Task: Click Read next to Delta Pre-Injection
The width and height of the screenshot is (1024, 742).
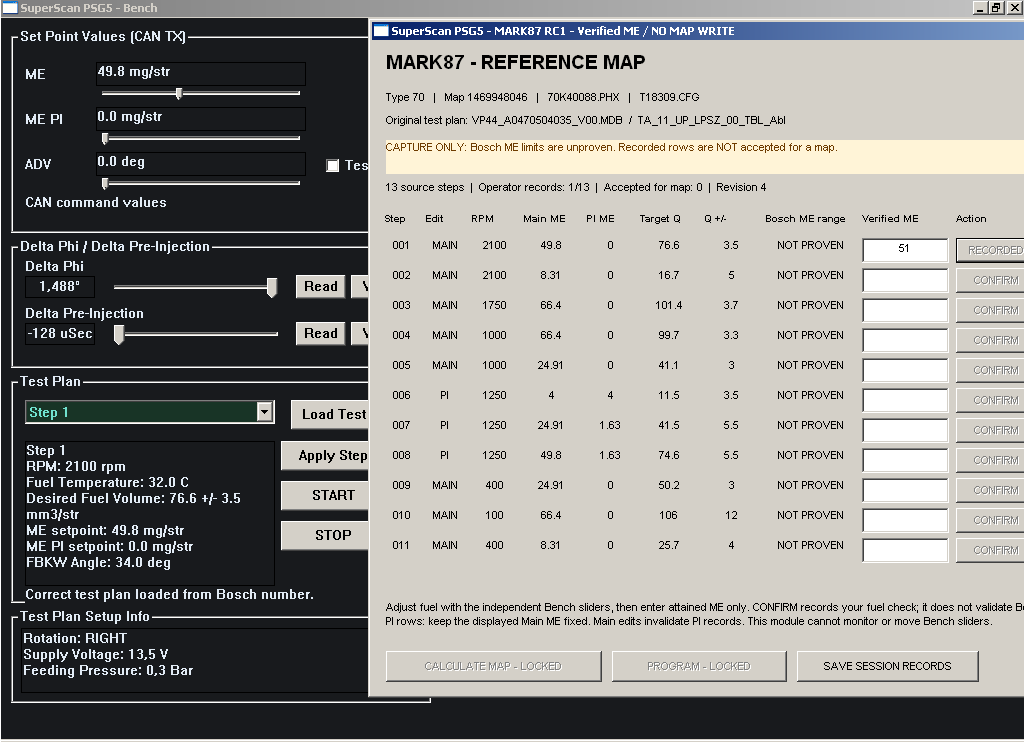Action: click(x=321, y=333)
